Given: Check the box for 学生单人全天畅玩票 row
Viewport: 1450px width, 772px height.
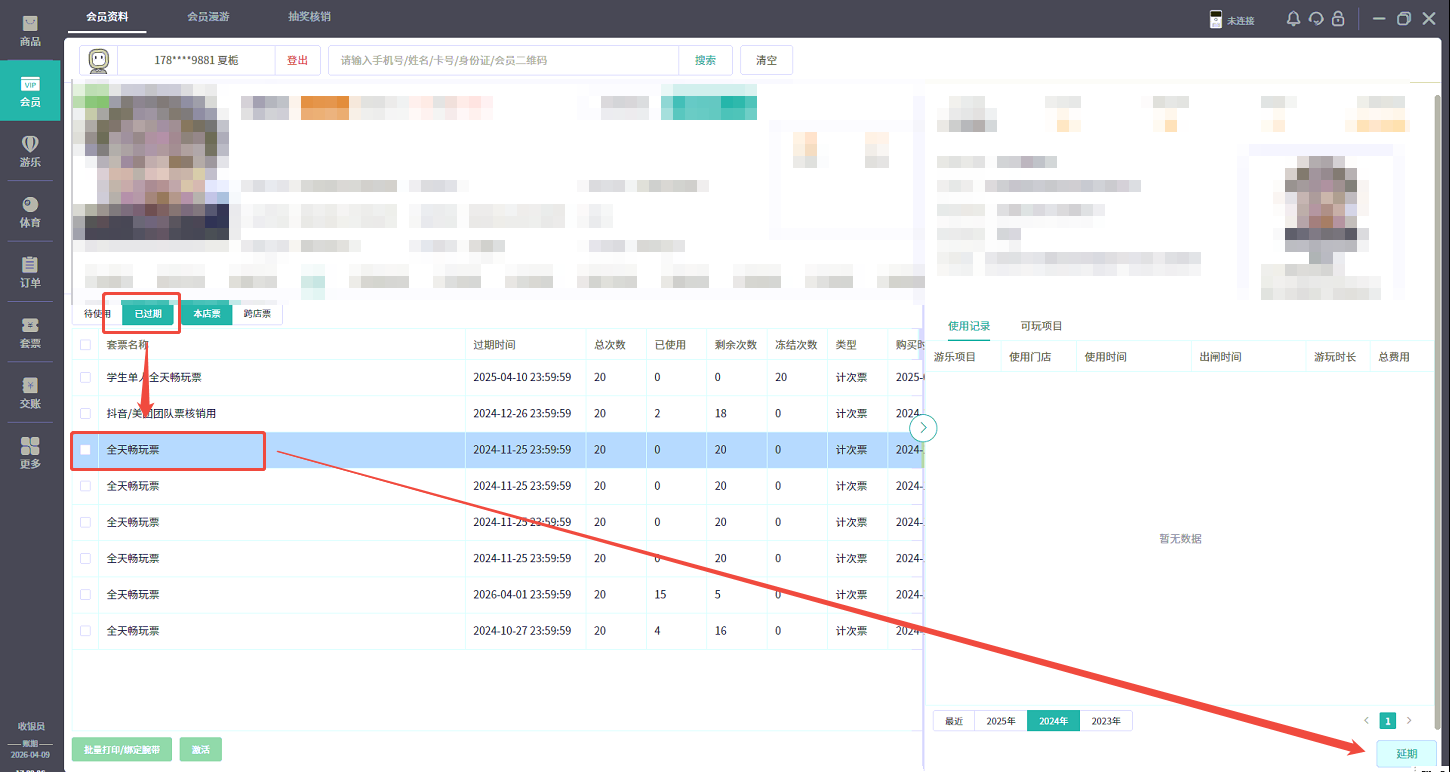Looking at the screenshot, I should (85, 378).
